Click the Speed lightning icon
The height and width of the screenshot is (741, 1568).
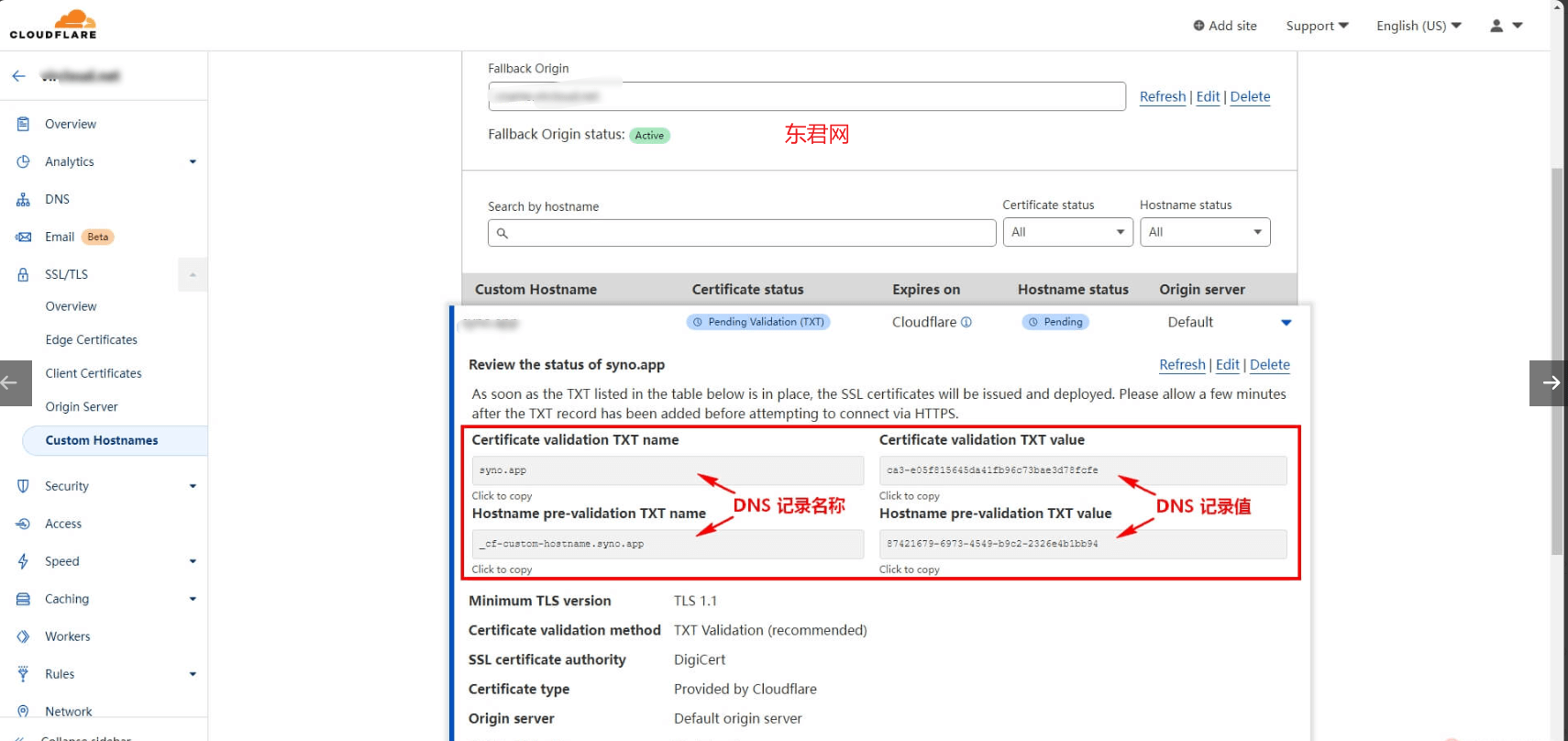coord(23,561)
